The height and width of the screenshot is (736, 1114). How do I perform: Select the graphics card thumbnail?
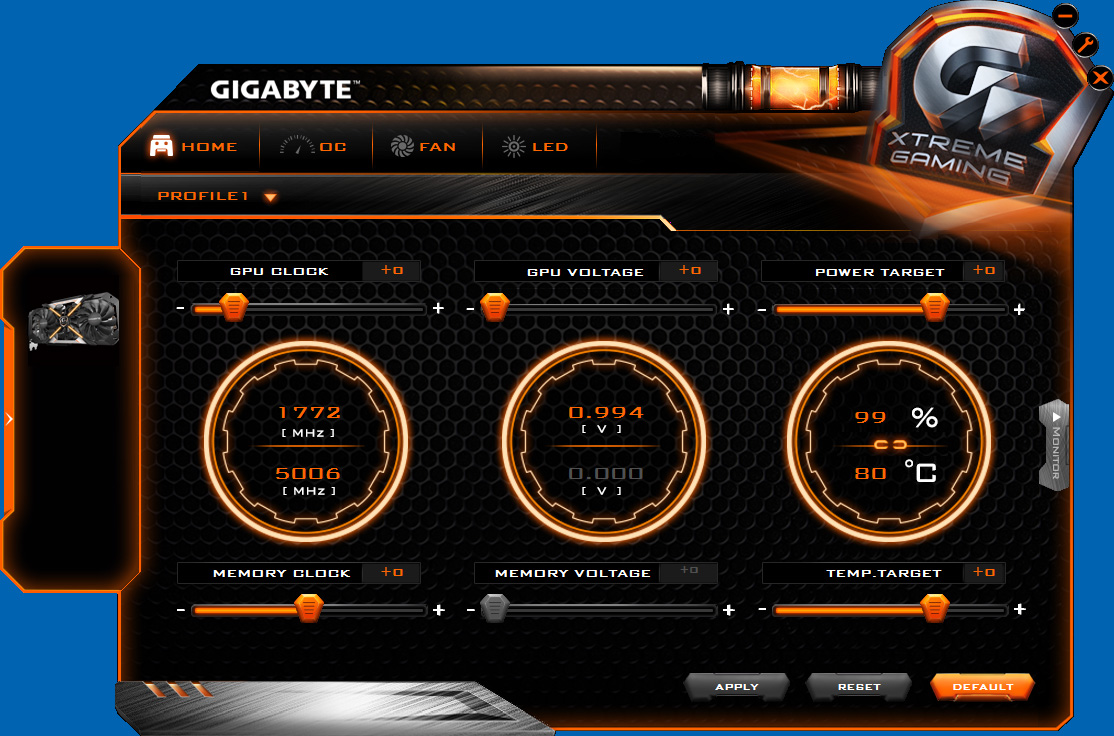click(x=73, y=320)
